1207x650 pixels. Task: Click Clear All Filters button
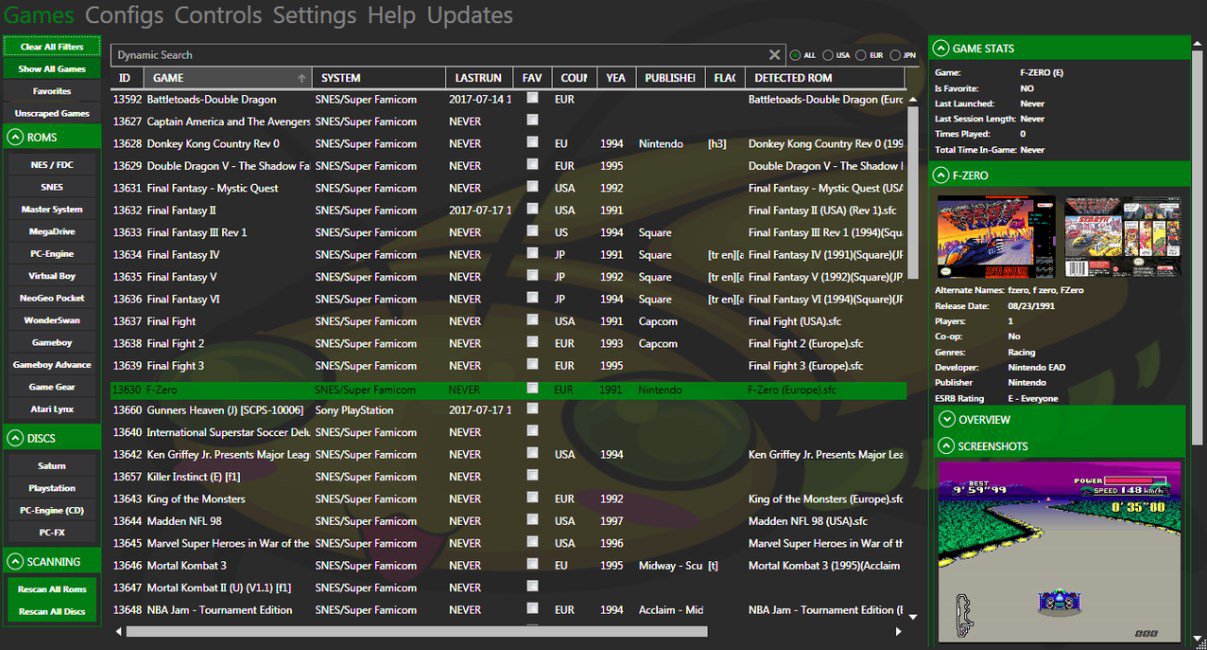(52, 47)
